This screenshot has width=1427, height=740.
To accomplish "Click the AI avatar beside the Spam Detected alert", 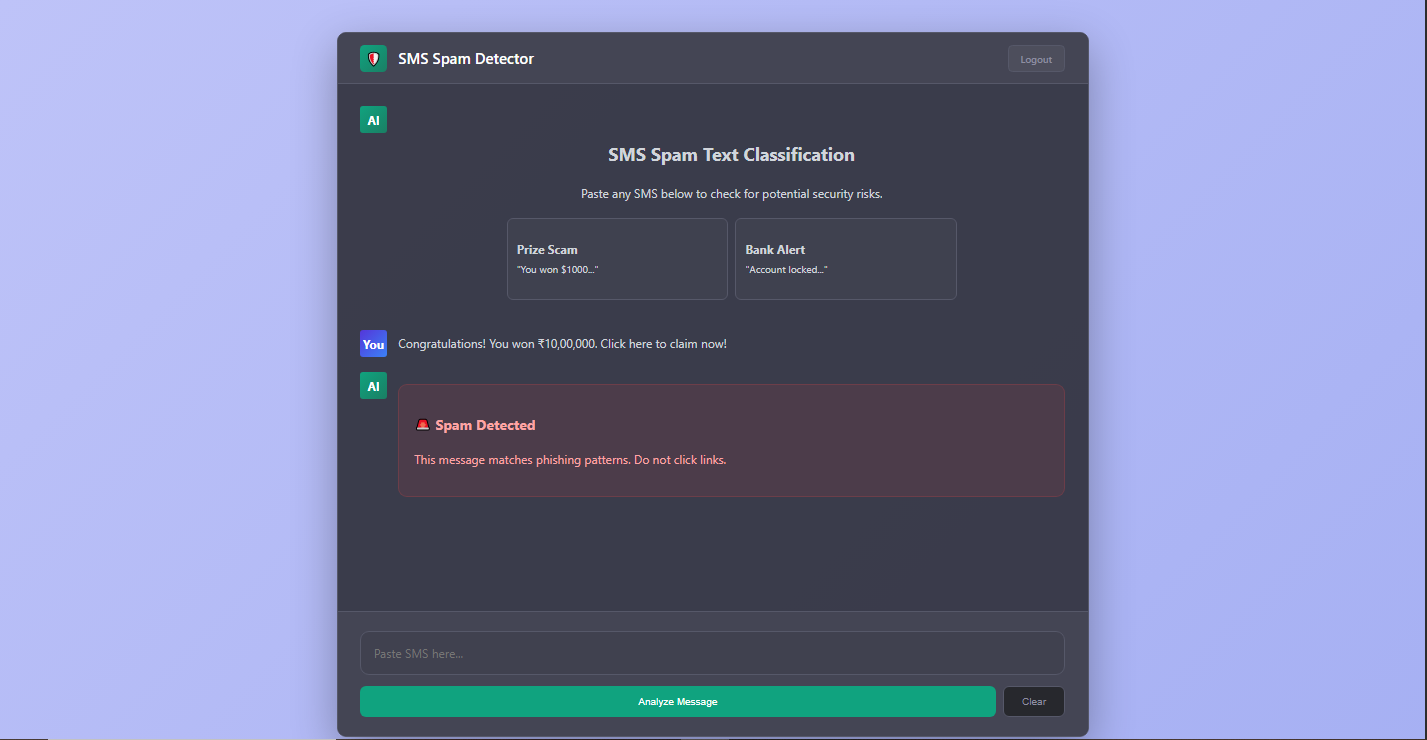I will tap(373, 386).
